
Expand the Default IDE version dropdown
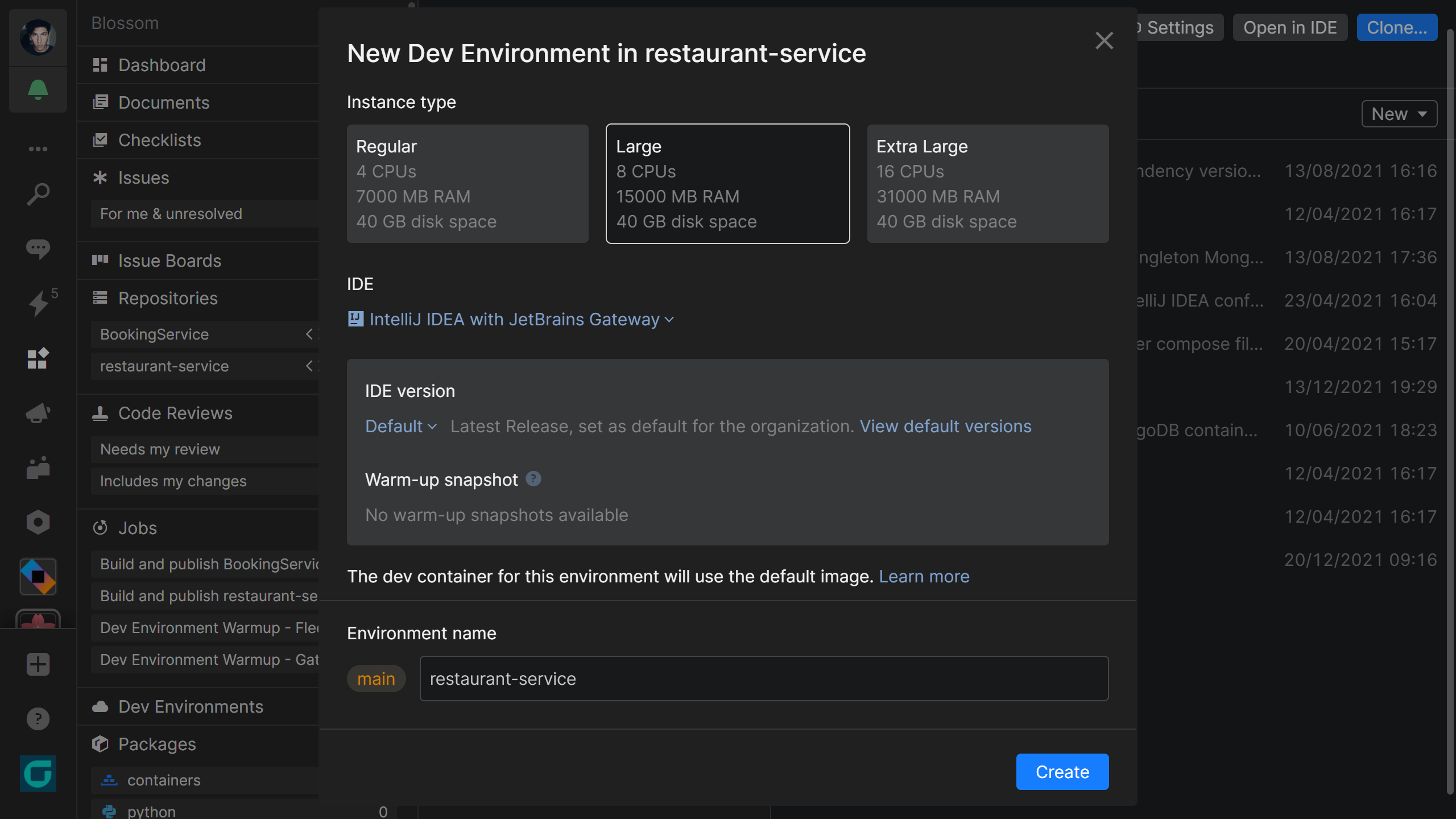pos(400,426)
